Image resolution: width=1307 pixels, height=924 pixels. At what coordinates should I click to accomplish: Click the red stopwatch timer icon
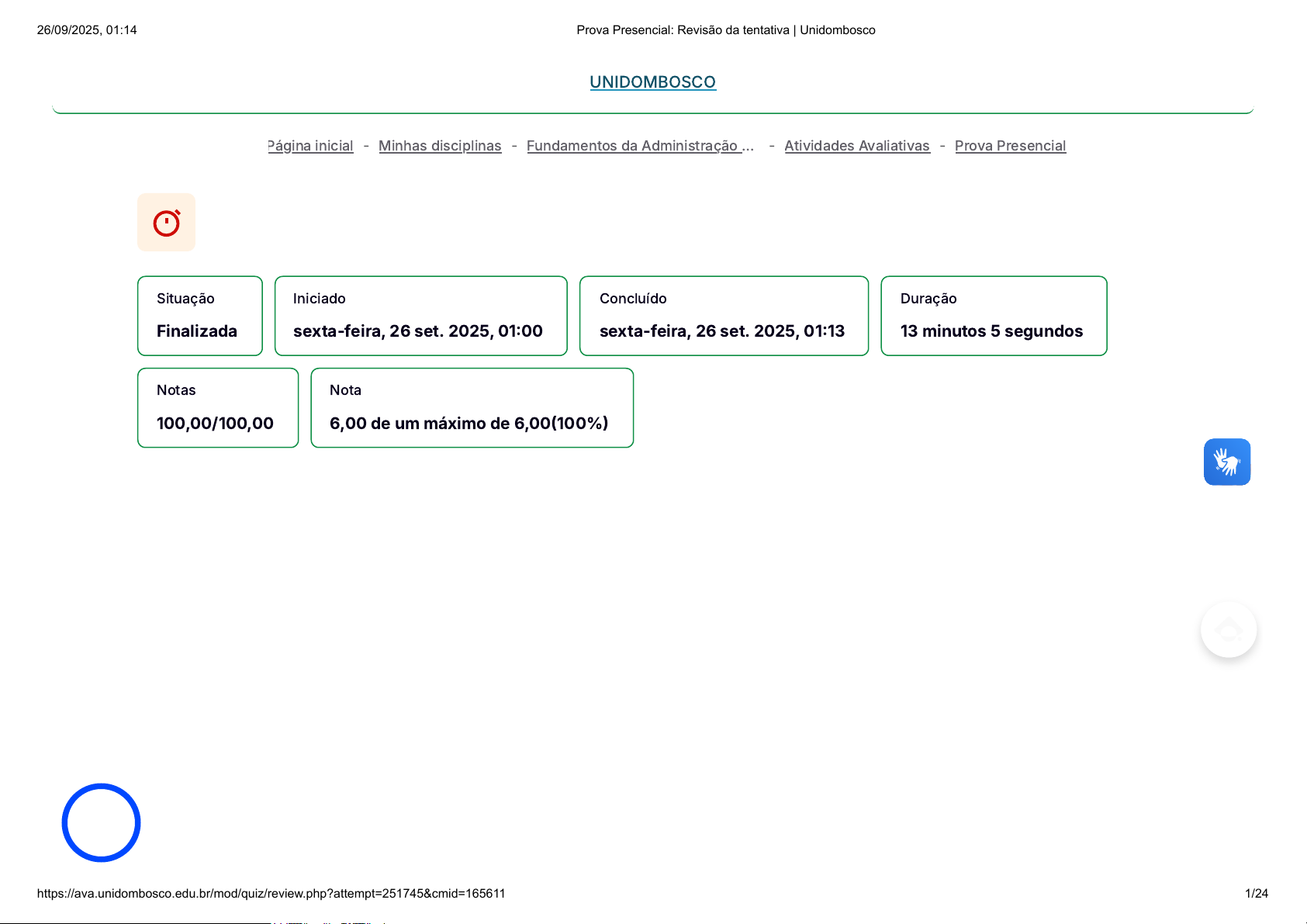click(x=166, y=223)
